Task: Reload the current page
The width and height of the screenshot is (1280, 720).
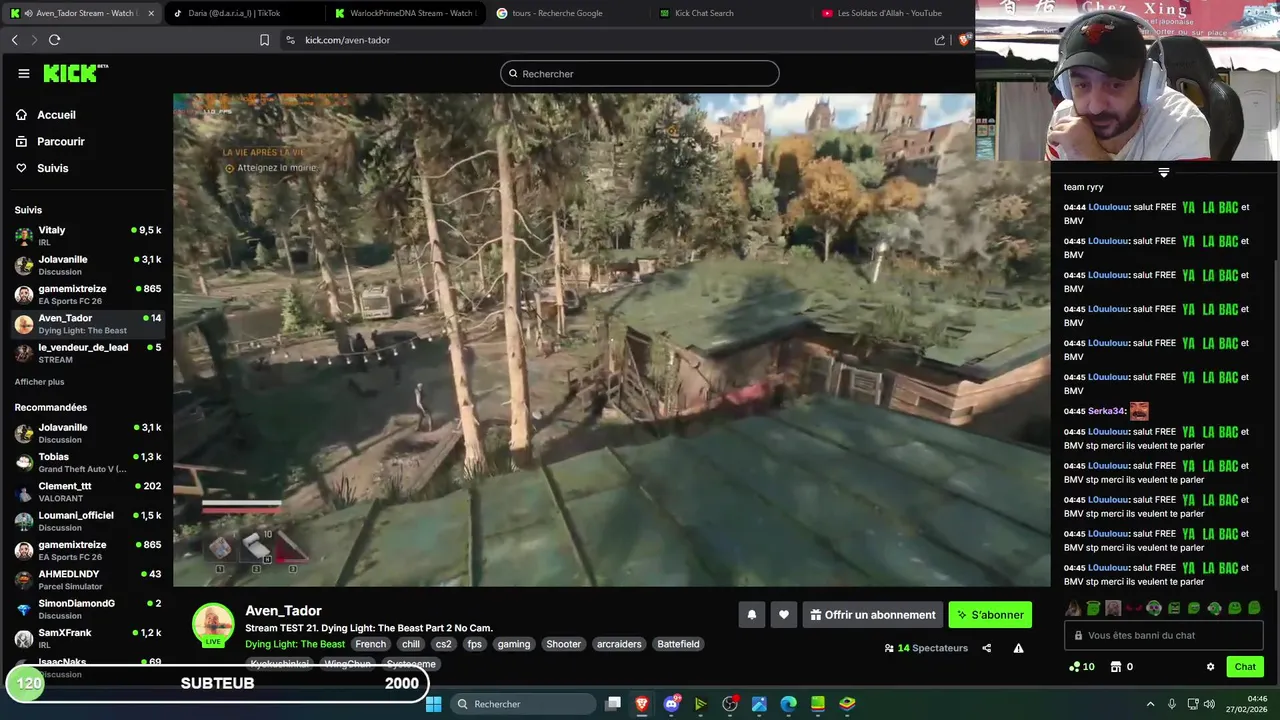Action: coord(54,40)
